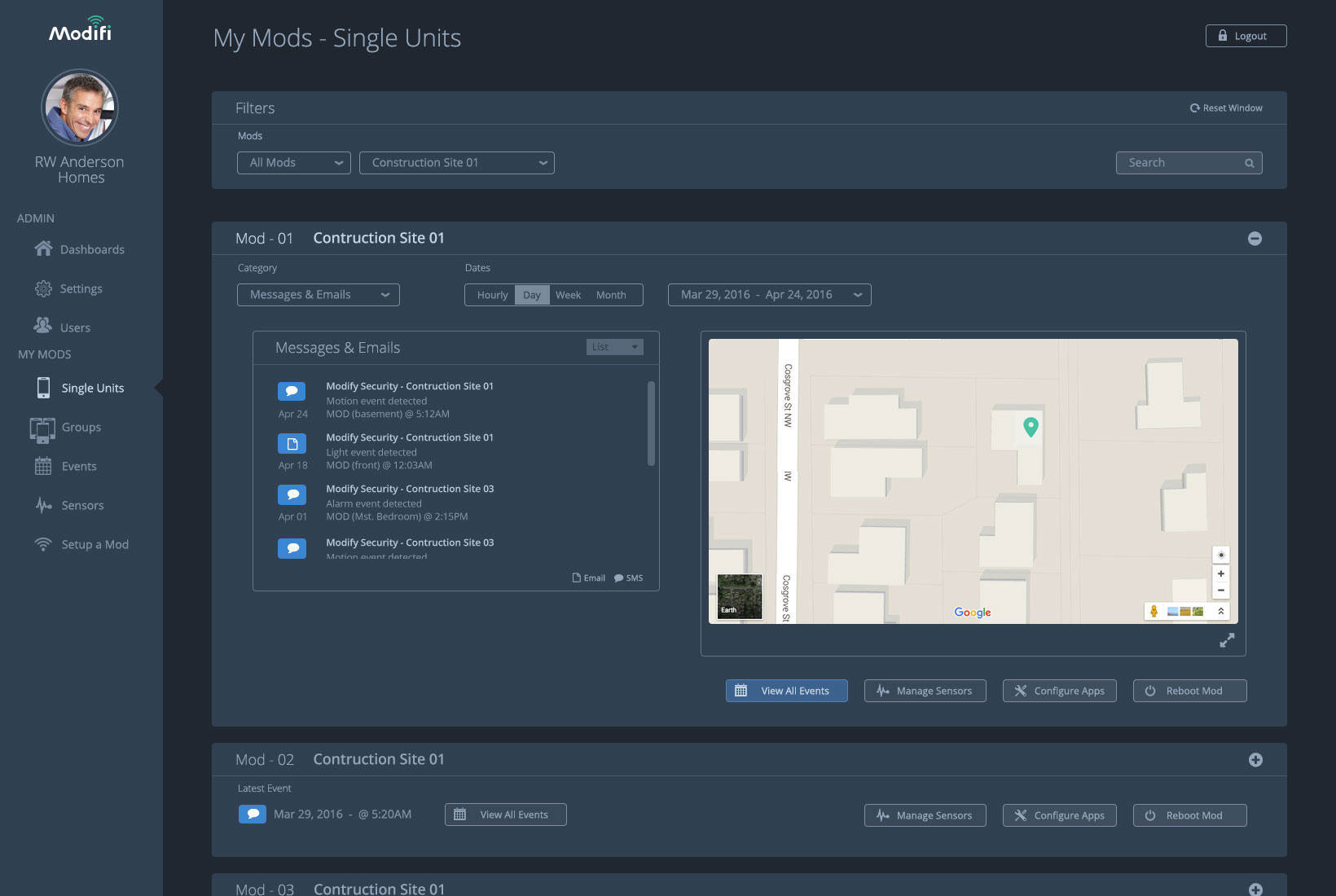Click Apr 24 message chat icon
1336x896 pixels.
292,391
